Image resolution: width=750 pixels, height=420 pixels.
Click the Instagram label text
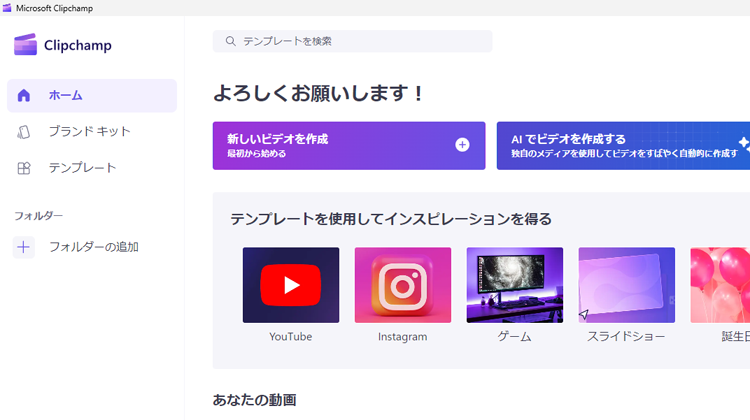(403, 337)
